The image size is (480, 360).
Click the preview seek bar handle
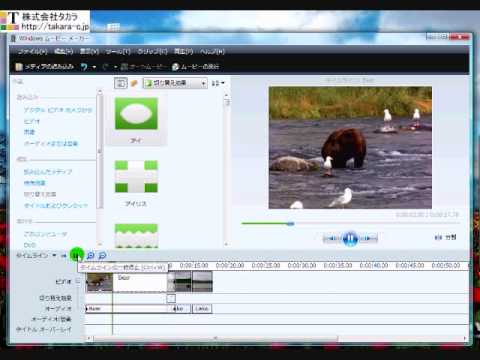tap(291, 224)
